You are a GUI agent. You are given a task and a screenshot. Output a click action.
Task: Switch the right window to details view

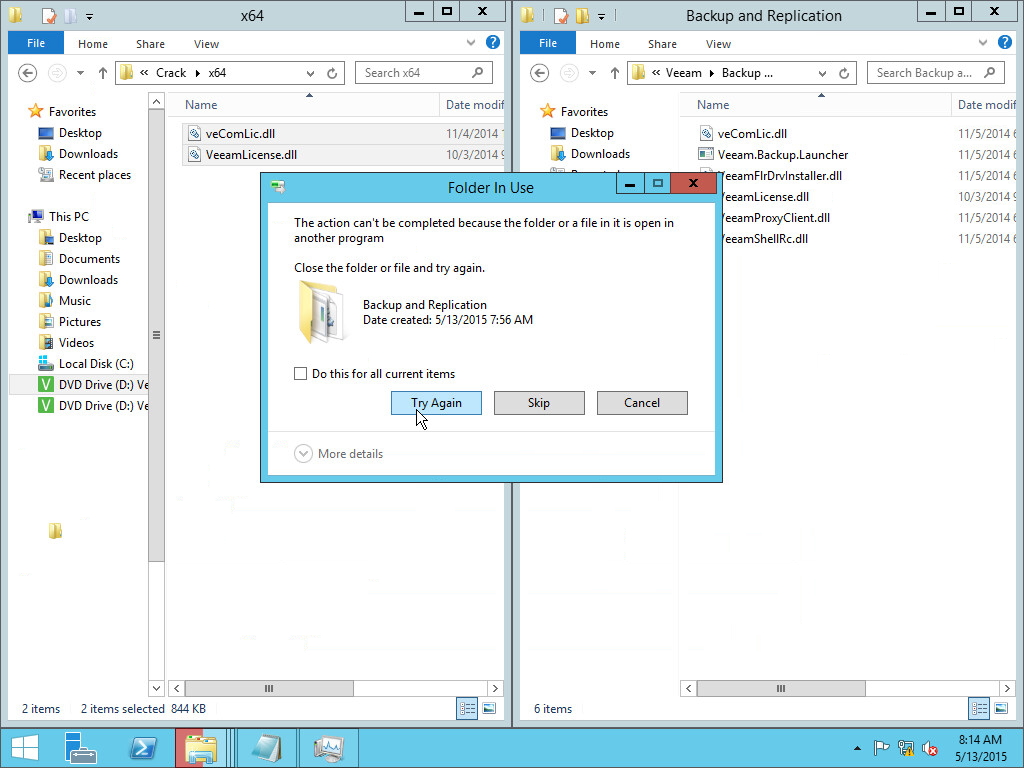(979, 709)
